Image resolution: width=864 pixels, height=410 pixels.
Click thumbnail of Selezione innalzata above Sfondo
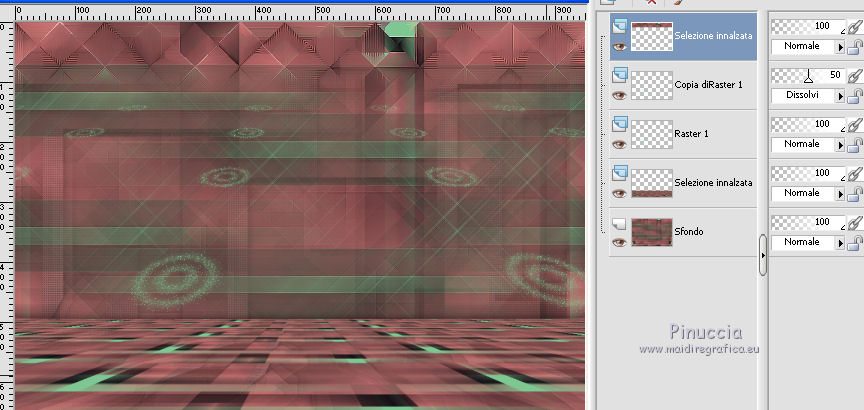[x=652, y=184]
